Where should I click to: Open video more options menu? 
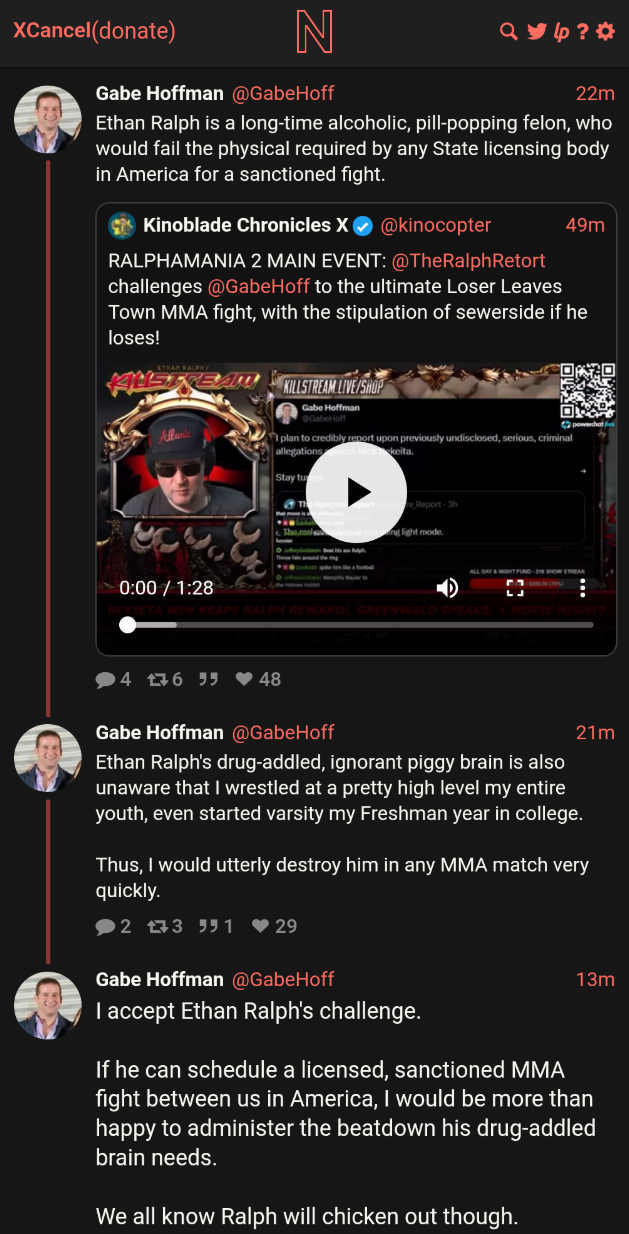(x=582, y=587)
